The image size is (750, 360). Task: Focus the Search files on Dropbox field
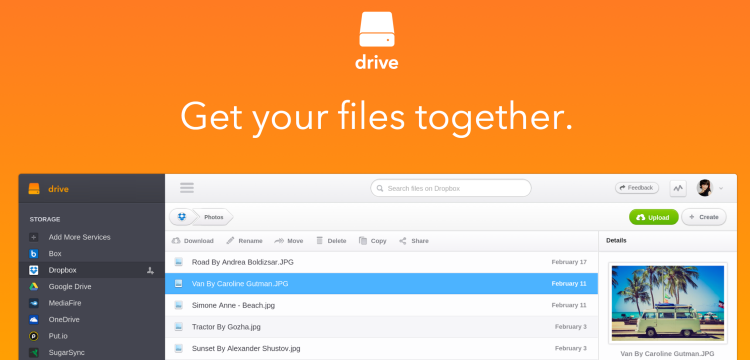[451, 188]
